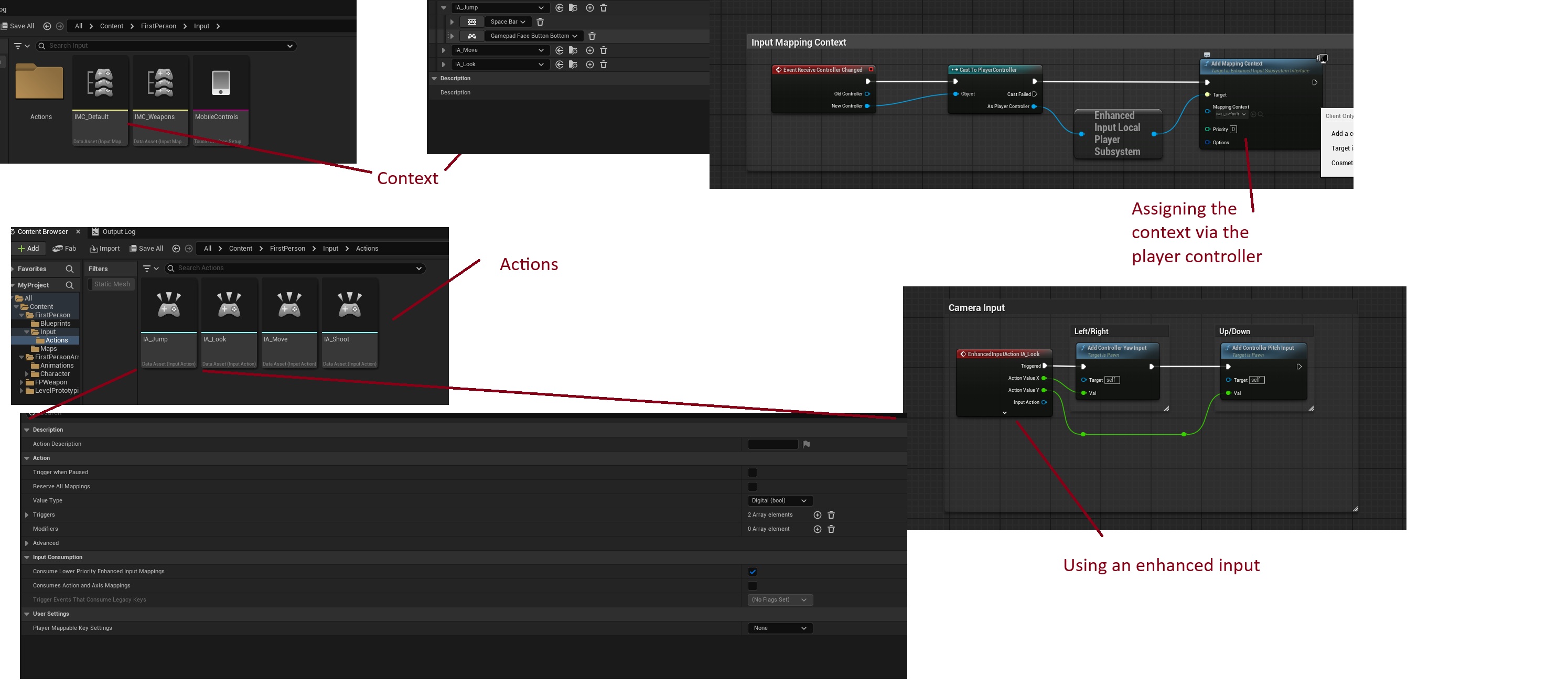Click the Add button in Content Browser
This screenshot has height=686, width=1568.
(x=28, y=249)
